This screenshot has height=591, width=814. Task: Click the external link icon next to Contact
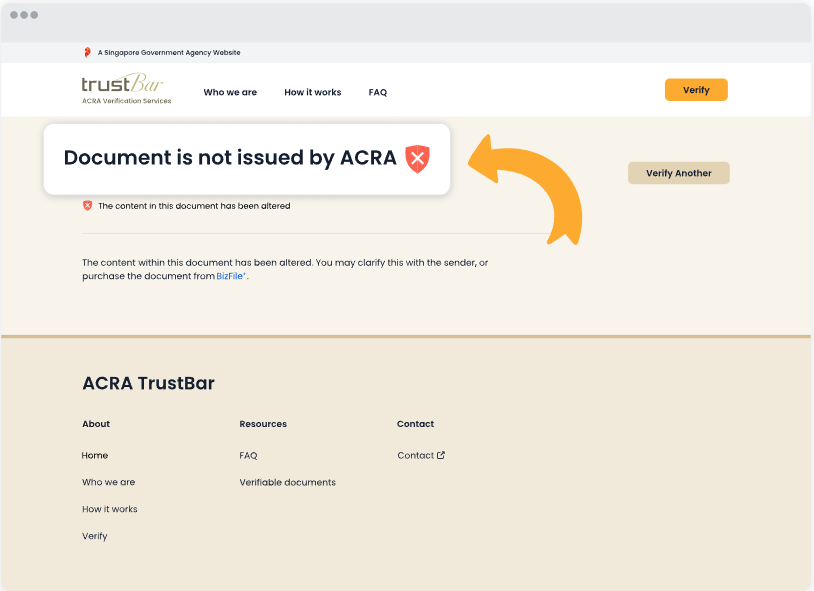pyautogui.click(x=441, y=455)
